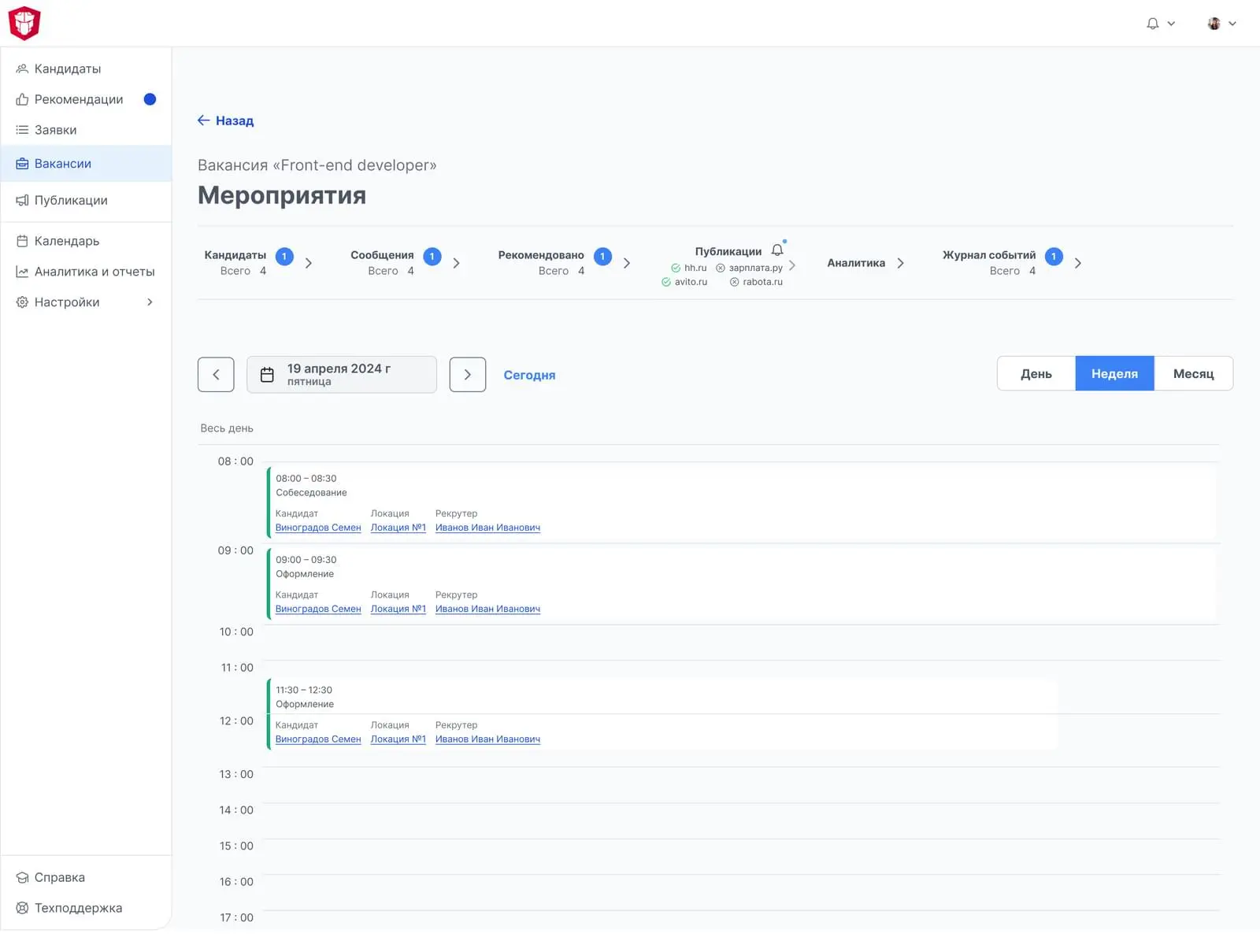Click the Назад back link

[x=225, y=120]
